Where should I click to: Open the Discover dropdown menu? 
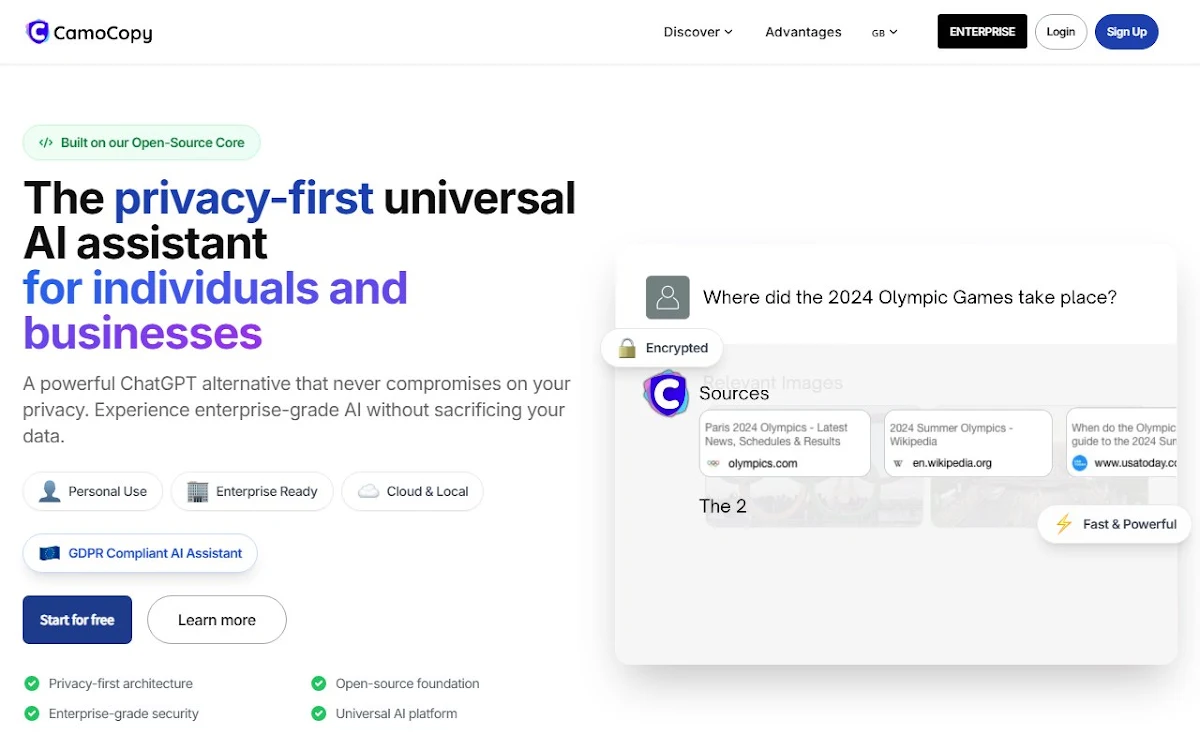click(698, 32)
